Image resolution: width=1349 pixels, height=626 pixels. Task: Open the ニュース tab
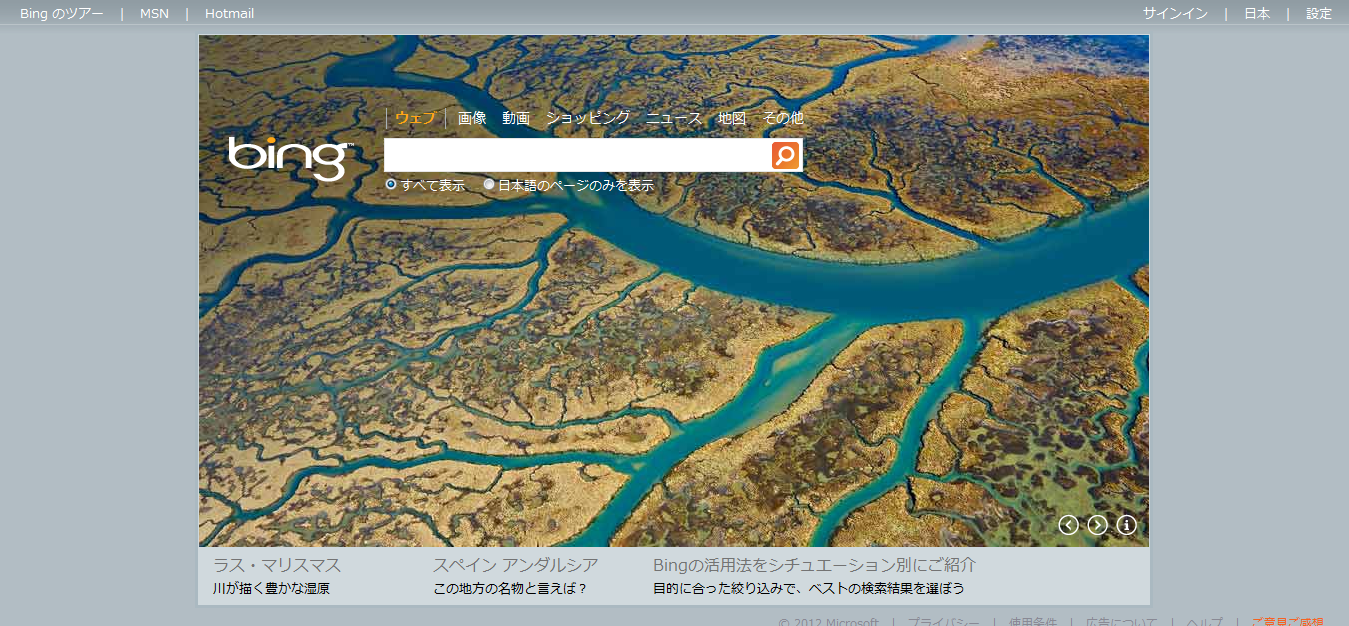click(674, 118)
